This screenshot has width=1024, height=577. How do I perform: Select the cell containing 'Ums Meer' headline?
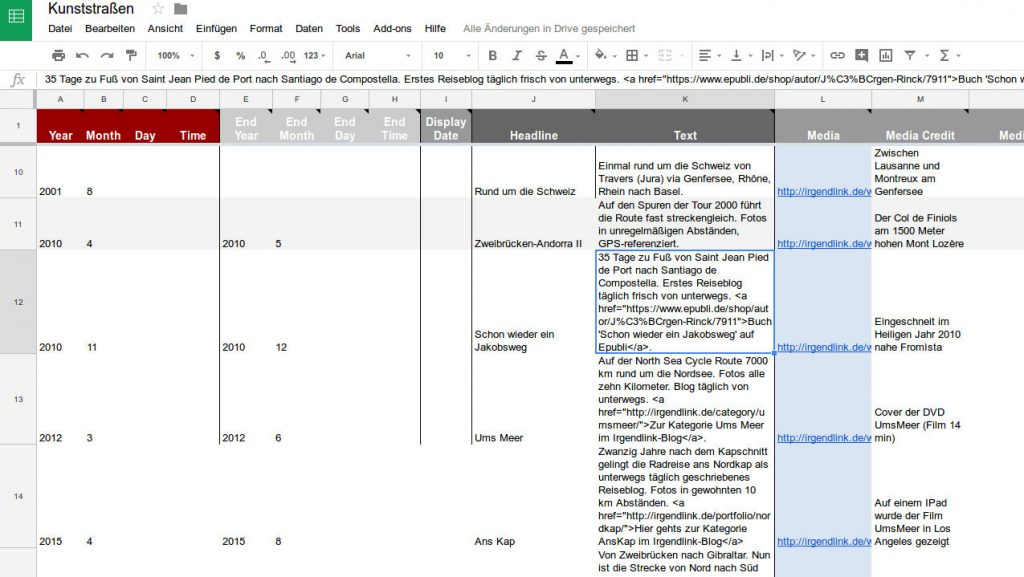pos(497,437)
